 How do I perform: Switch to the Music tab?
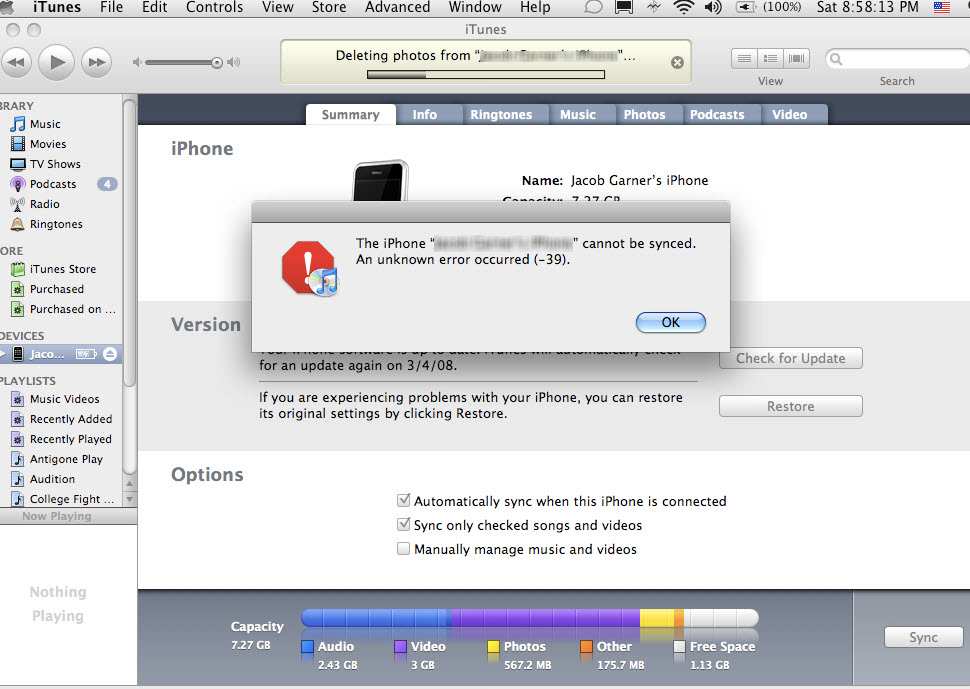pyautogui.click(x=578, y=114)
